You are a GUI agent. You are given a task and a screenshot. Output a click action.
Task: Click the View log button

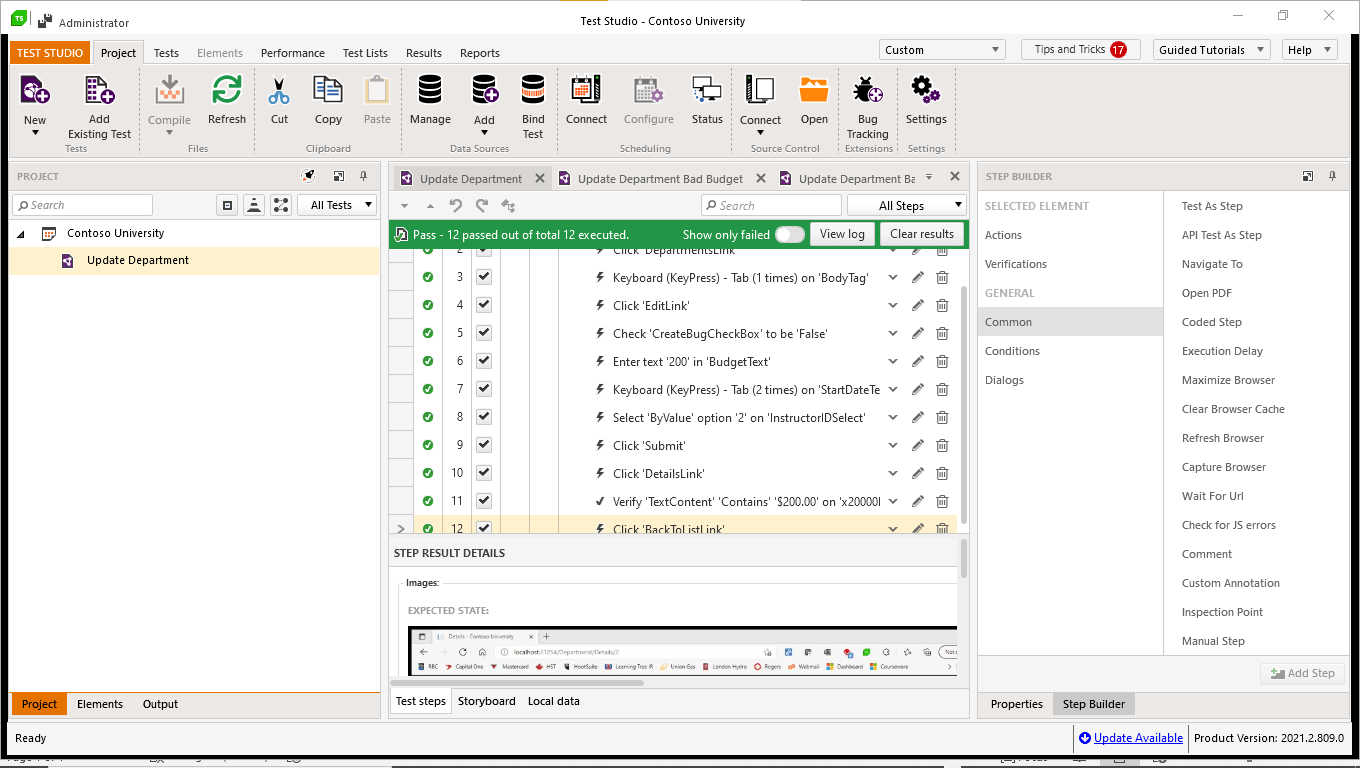[842, 233]
